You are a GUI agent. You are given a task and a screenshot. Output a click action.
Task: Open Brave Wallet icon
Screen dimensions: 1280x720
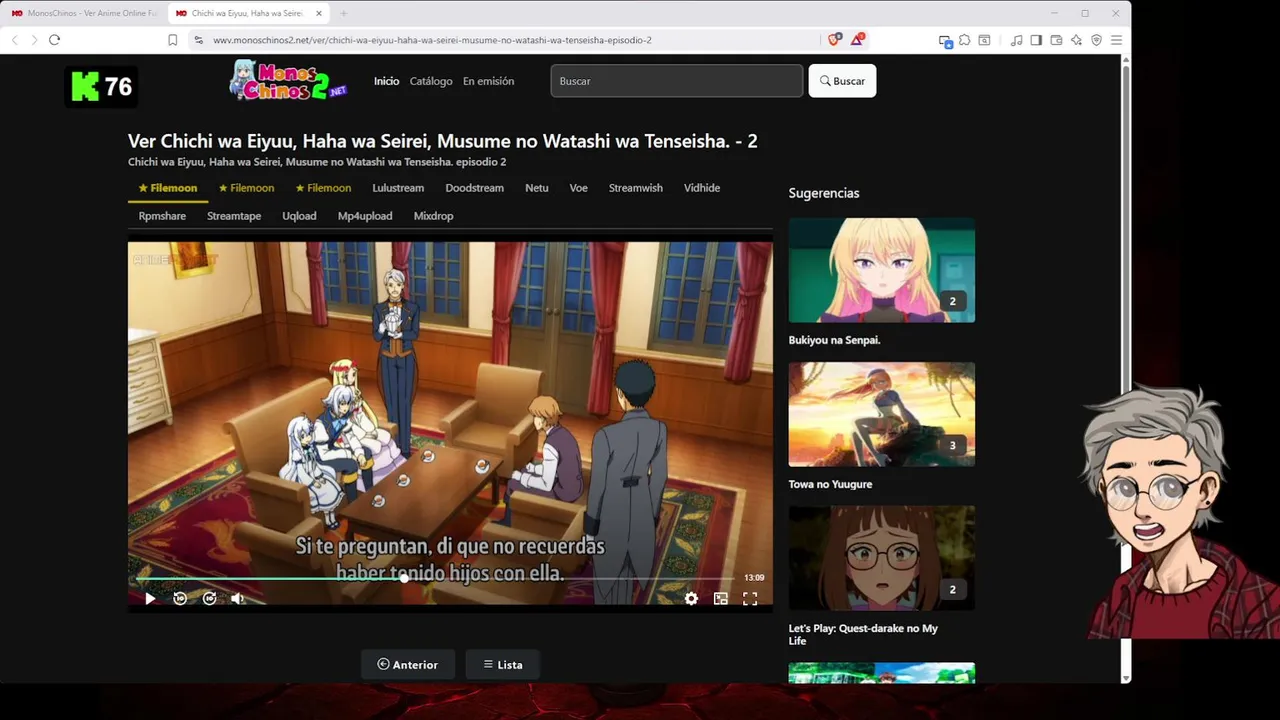(1056, 40)
